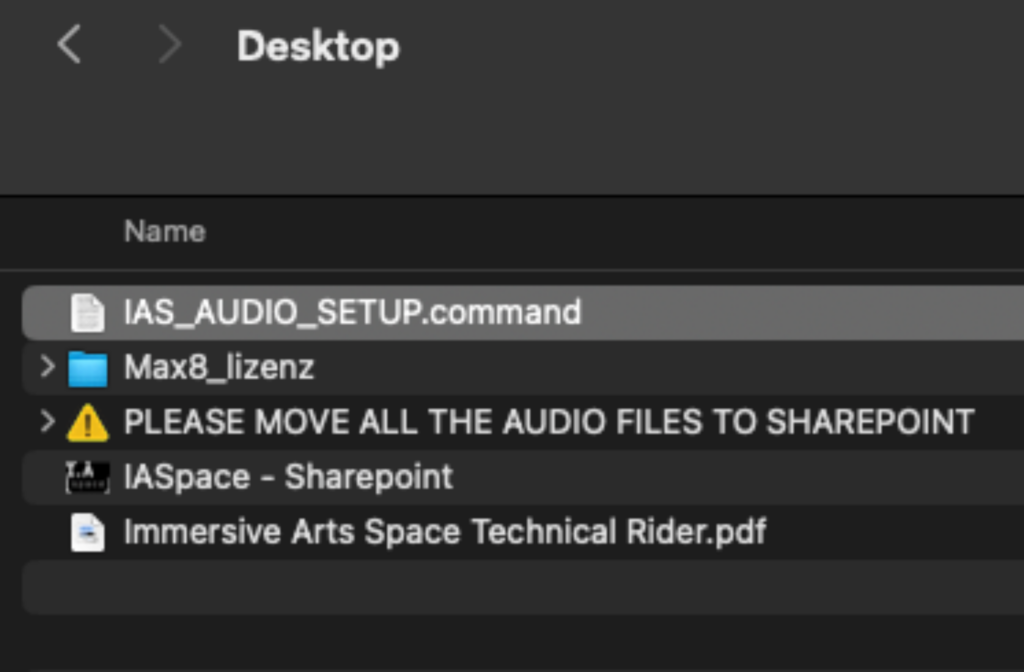Click the forward navigation arrow

point(170,45)
